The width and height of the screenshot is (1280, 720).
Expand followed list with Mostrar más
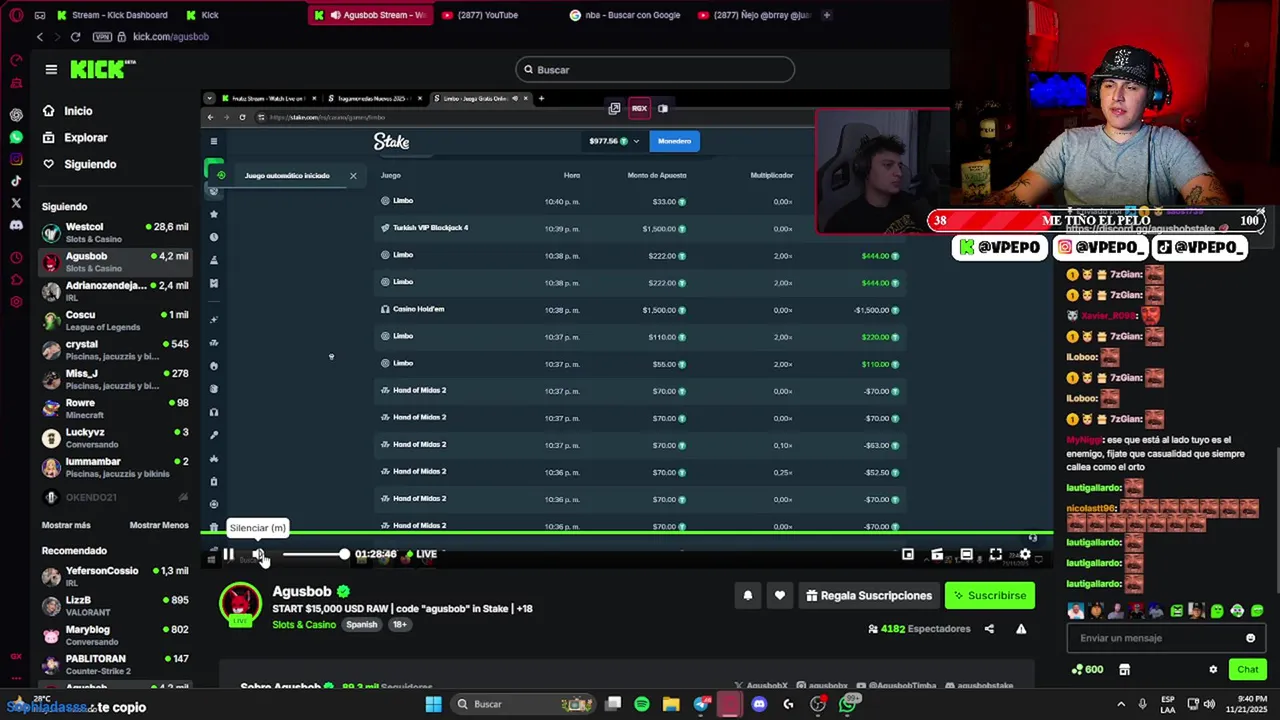click(66, 525)
